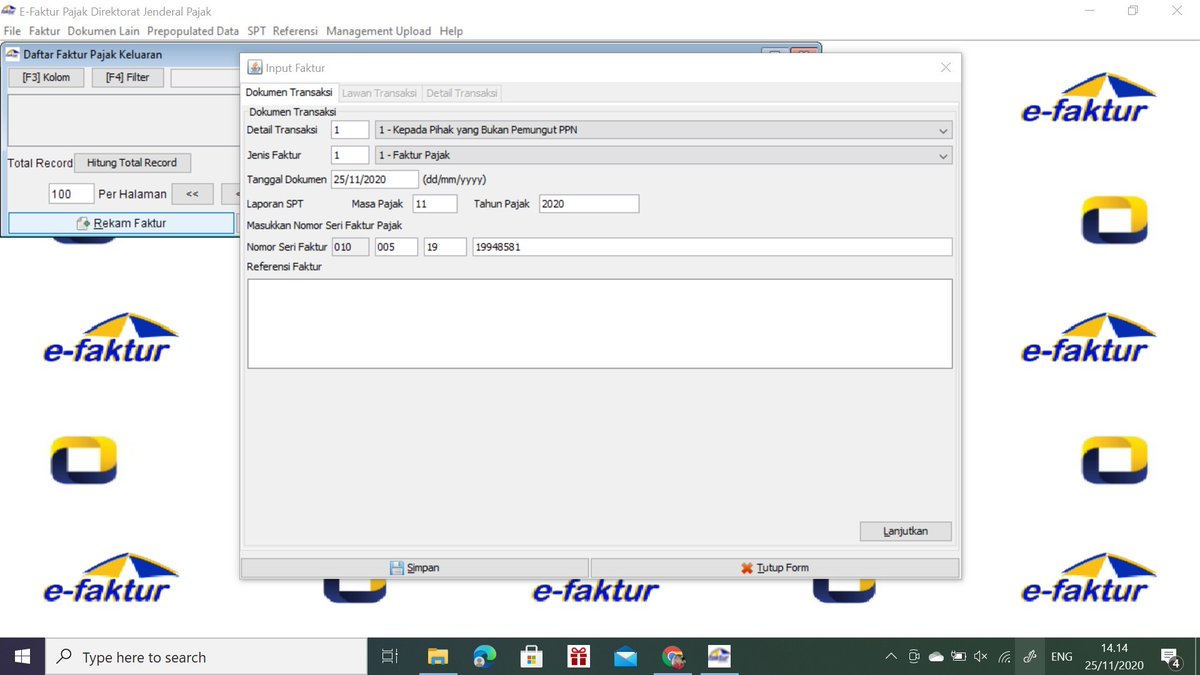1200x675 pixels.
Task: Click the Jenis Faktur code field
Action: (350, 155)
